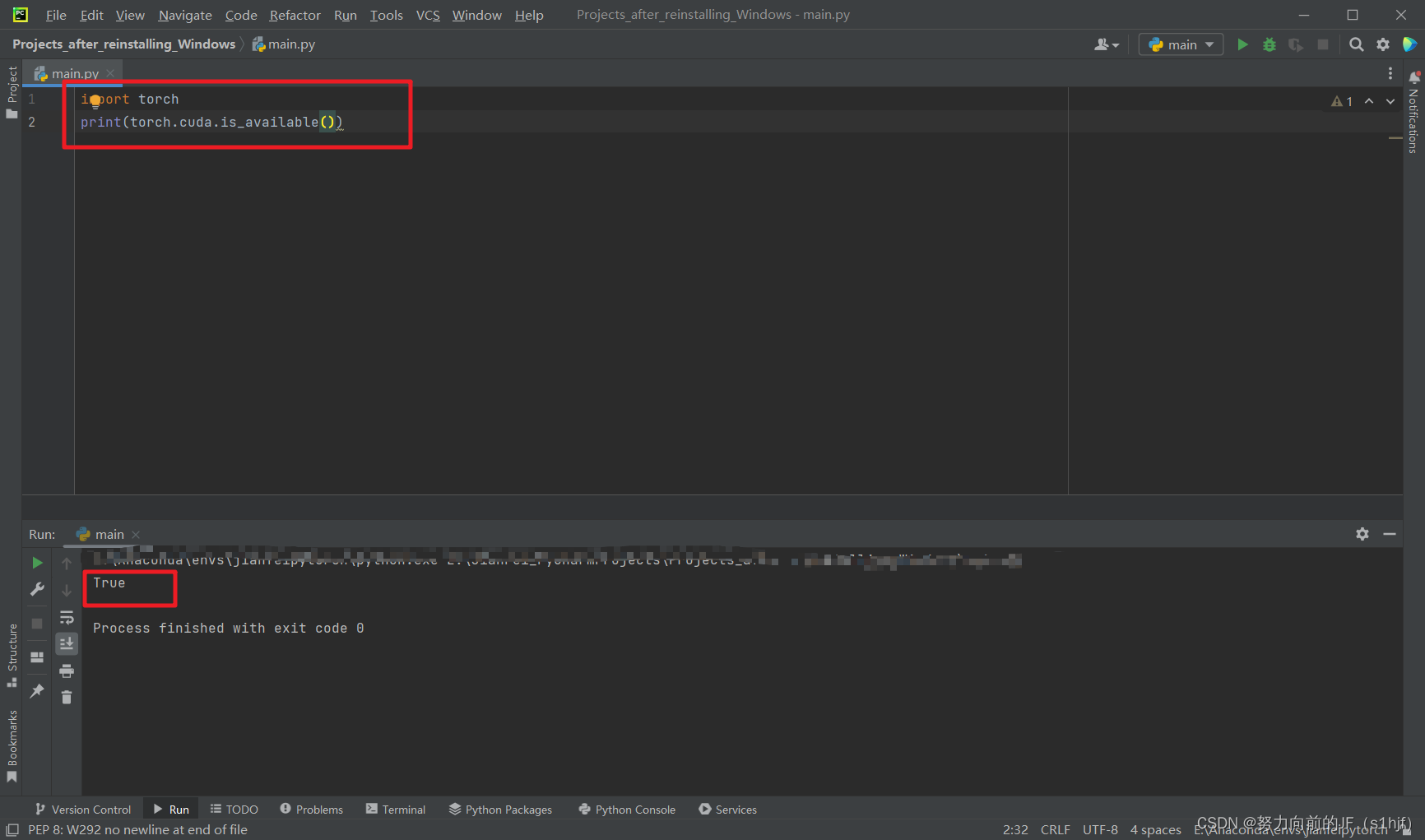Viewport: 1425px width, 840px height.
Task: Open the Terminal tool window
Action: click(396, 810)
